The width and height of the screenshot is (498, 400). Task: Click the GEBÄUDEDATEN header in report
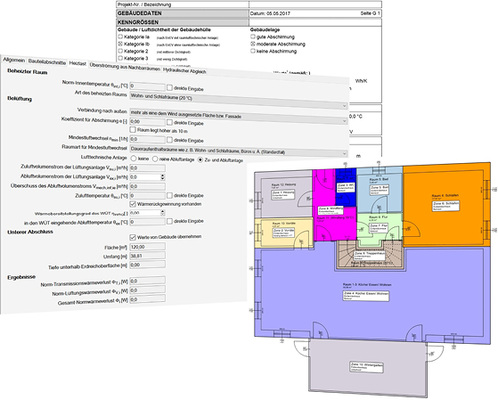(x=182, y=13)
